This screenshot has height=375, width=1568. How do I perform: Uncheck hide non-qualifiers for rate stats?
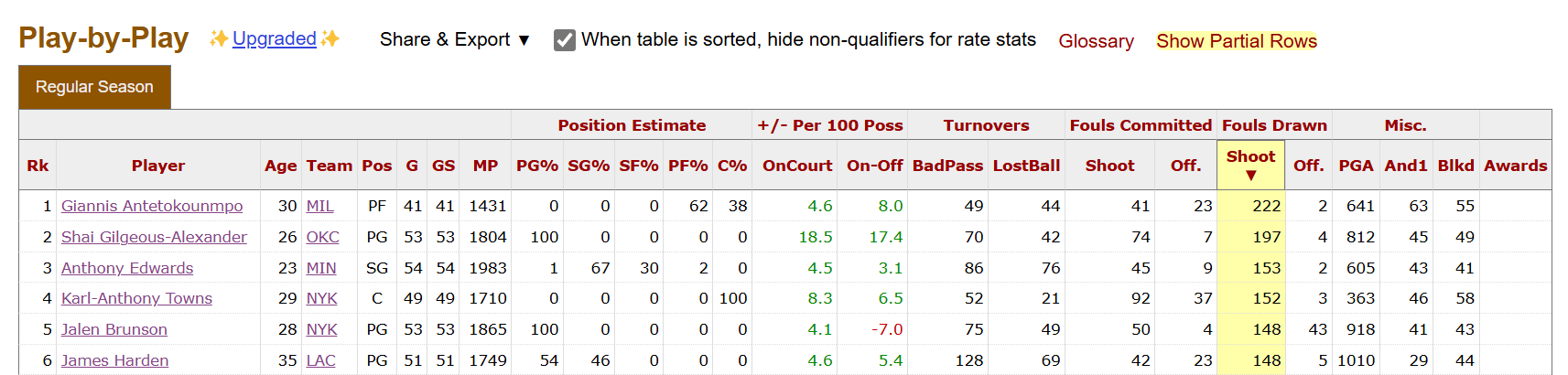pos(565,40)
